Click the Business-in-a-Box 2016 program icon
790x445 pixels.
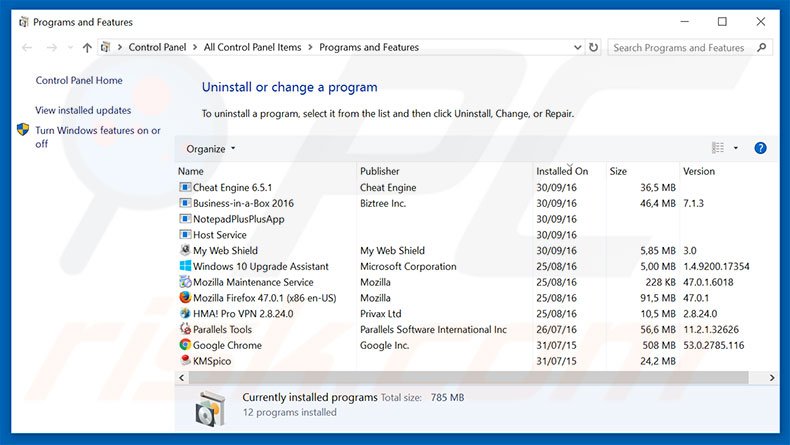185,203
